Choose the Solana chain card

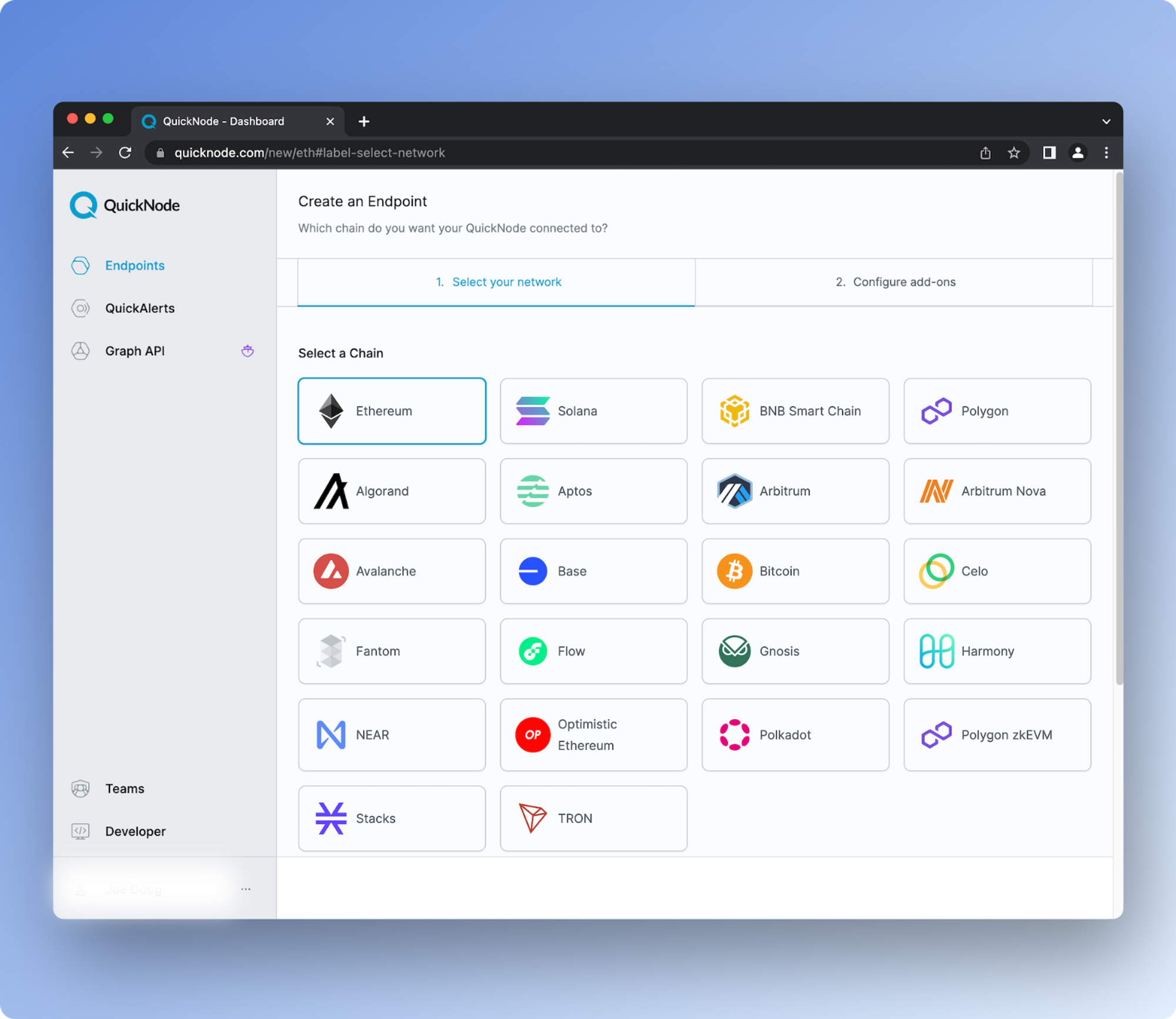593,411
